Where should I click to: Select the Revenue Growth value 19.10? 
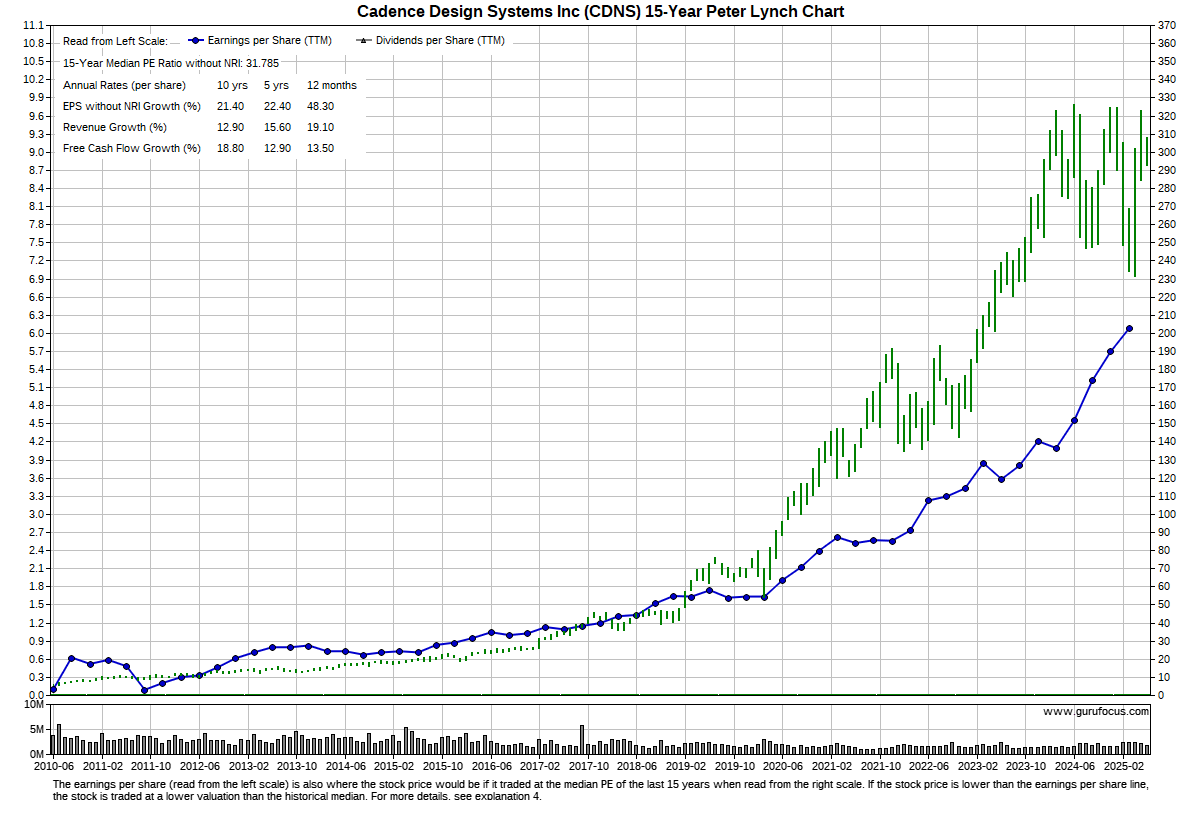point(321,127)
